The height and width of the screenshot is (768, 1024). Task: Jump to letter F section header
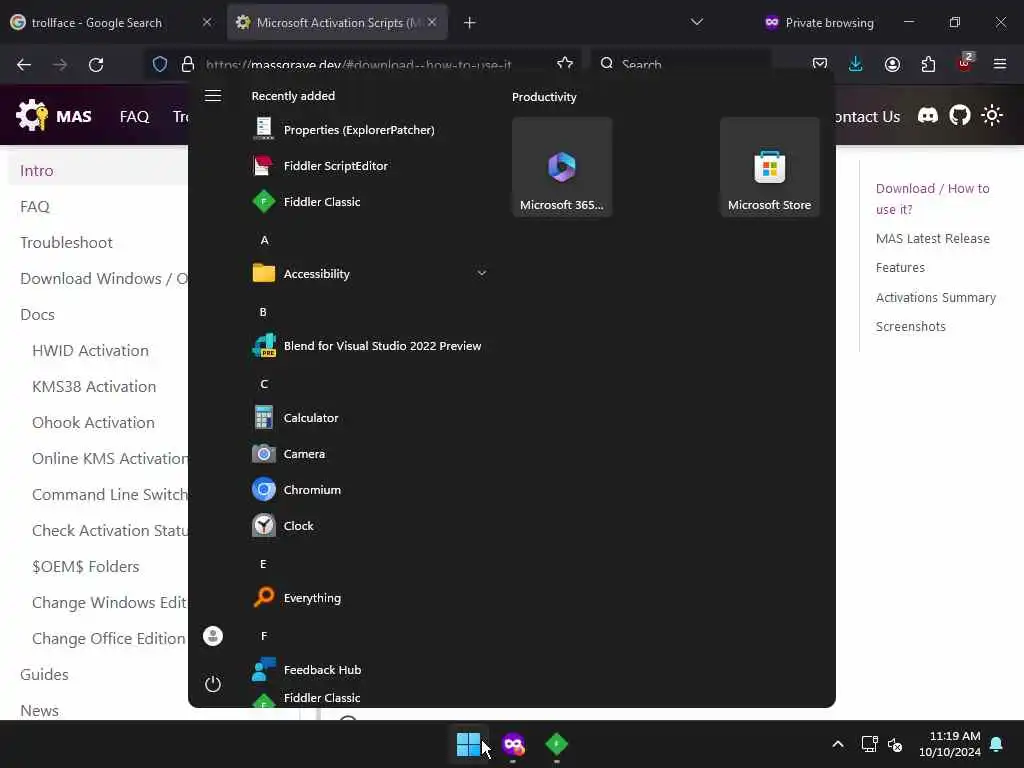click(x=264, y=635)
